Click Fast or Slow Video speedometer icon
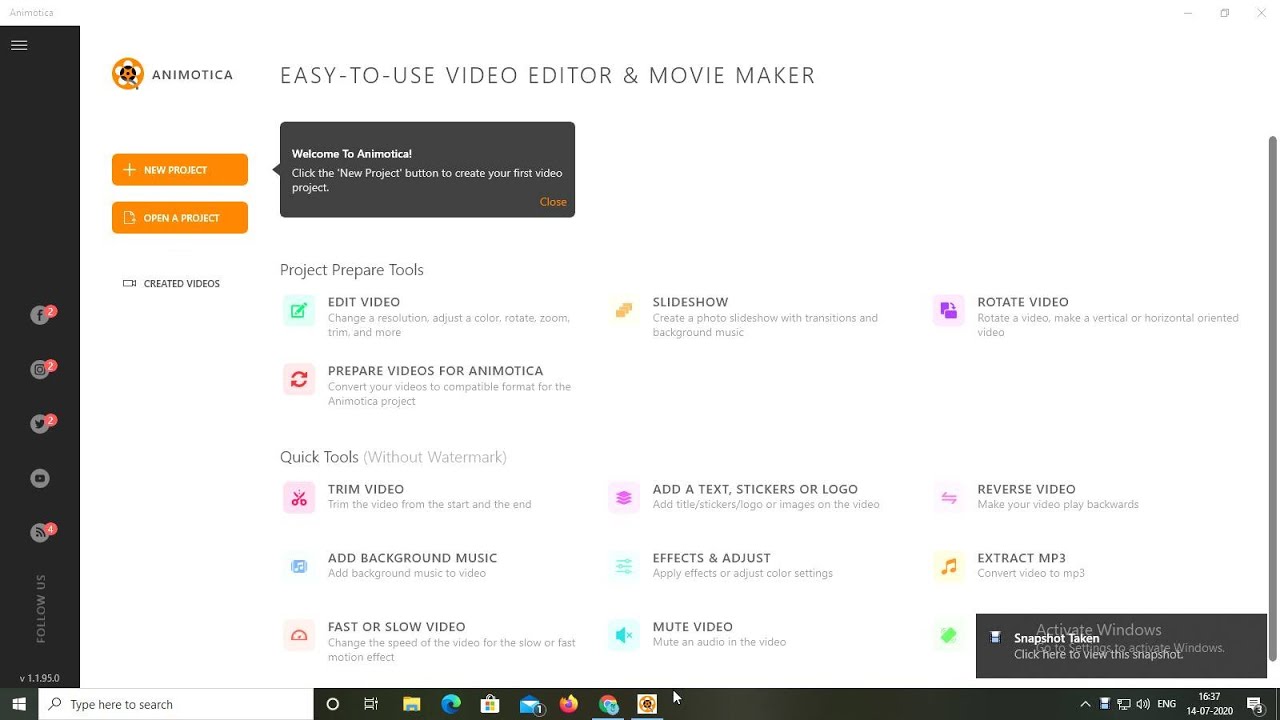This screenshot has height=720, width=1280. point(298,635)
